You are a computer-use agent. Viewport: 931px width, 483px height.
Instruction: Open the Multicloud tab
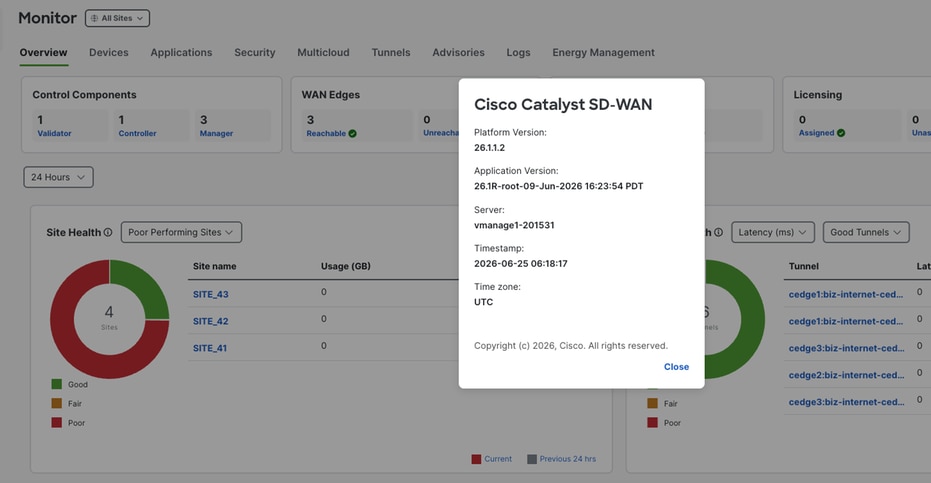tap(323, 52)
